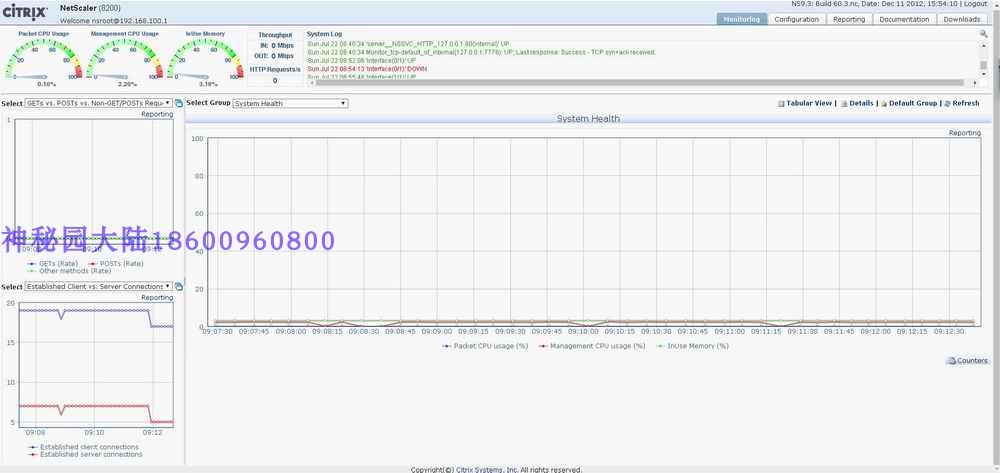
Task: Go to the Downloads tab
Action: pyautogui.click(x=962, y=19)
